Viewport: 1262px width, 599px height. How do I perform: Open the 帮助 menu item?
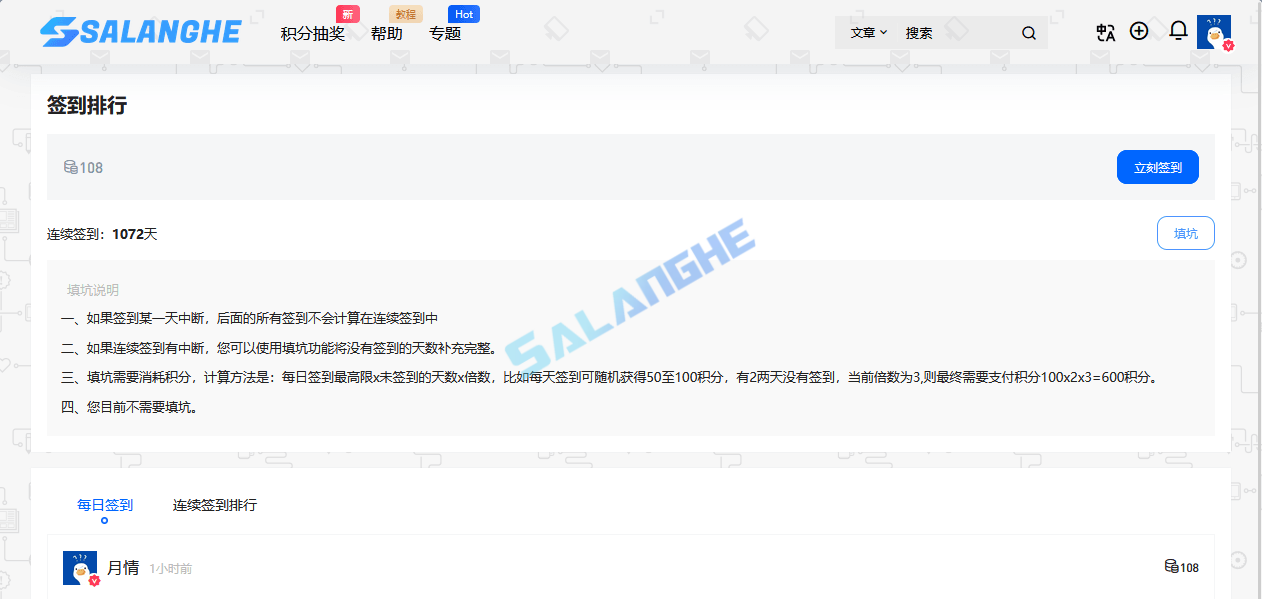click(x=386, y=33)
